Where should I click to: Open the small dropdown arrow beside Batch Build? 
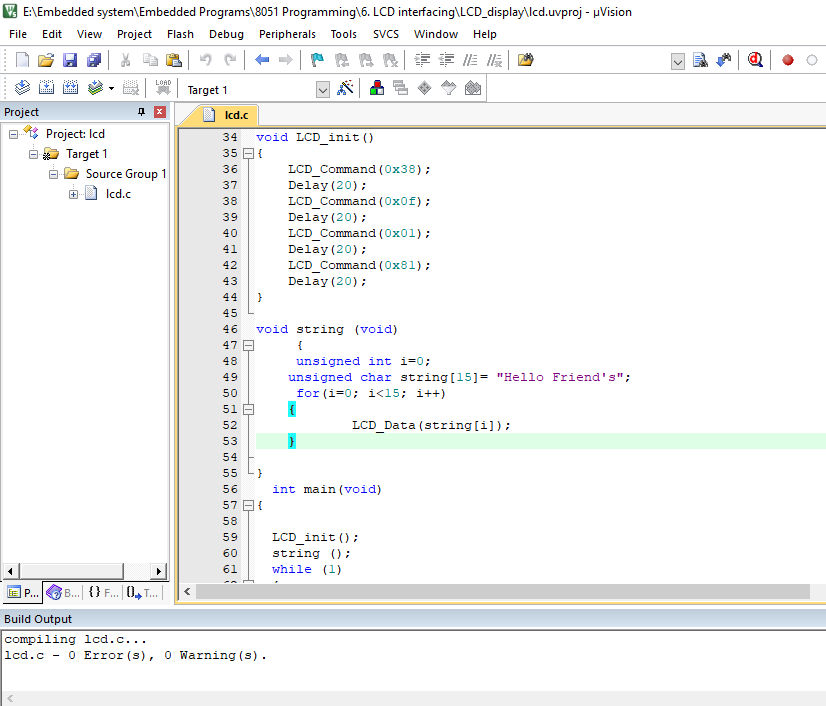pyautogui.click(x=111, y=89)
